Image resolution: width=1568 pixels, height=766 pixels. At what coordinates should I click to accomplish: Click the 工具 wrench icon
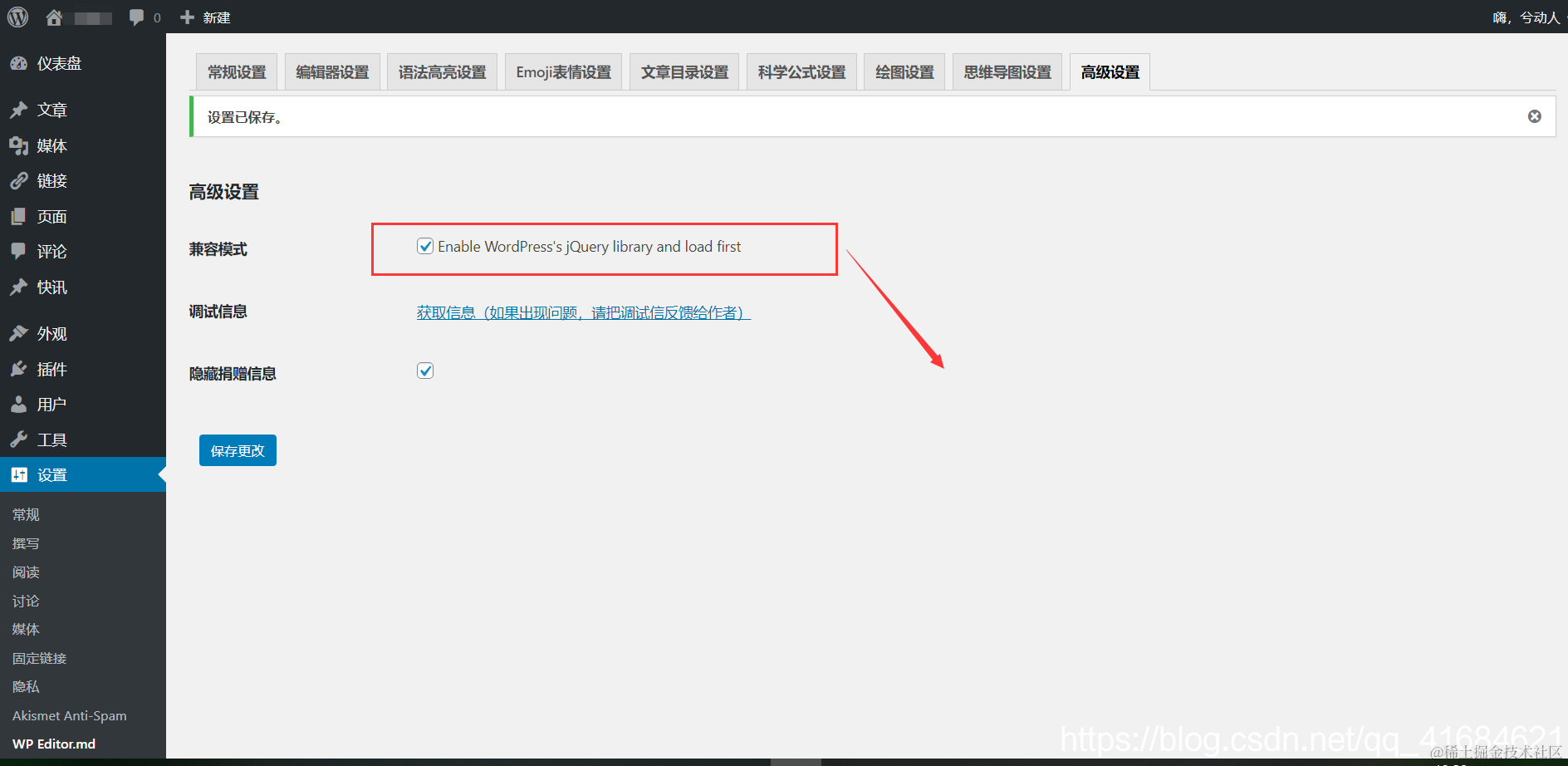19,439
